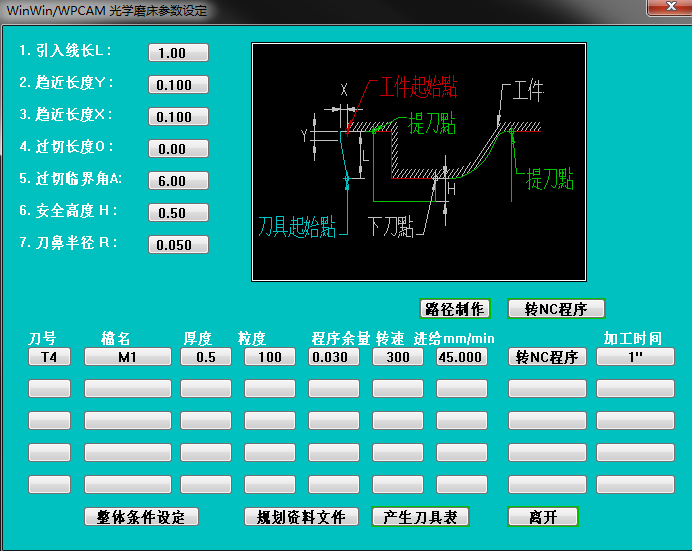Click the spindle speed value 300
The width and height of the screenshot is (692, 551).
[x=398, y=357]
